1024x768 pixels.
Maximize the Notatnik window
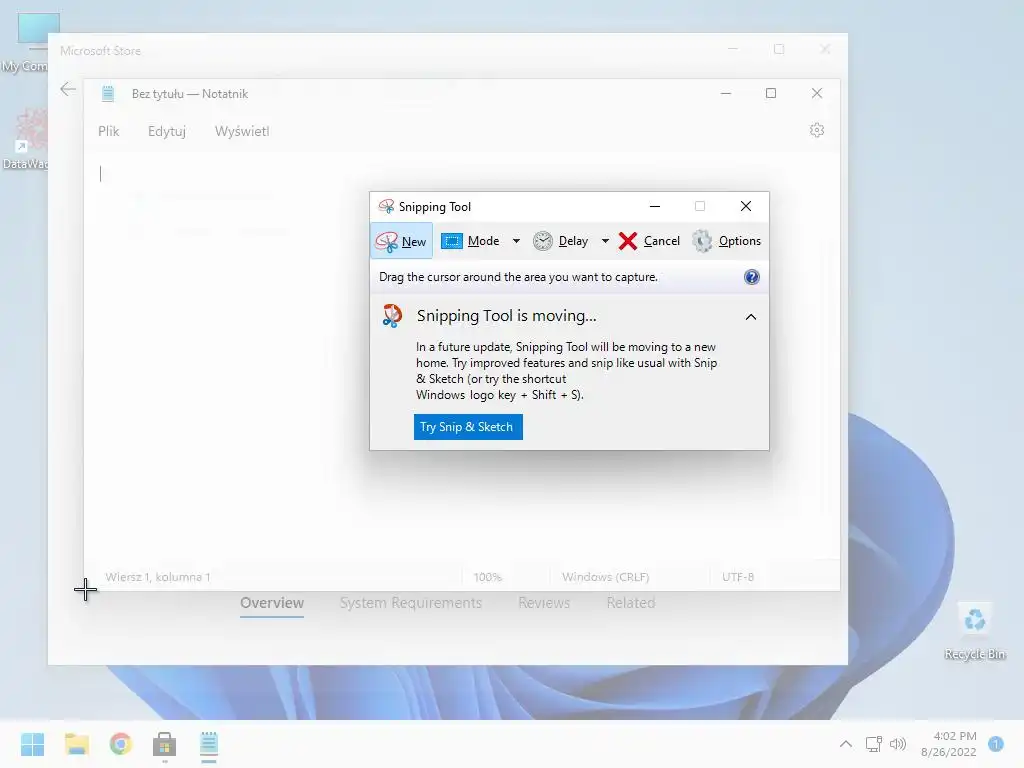click(x=771, y=93)
